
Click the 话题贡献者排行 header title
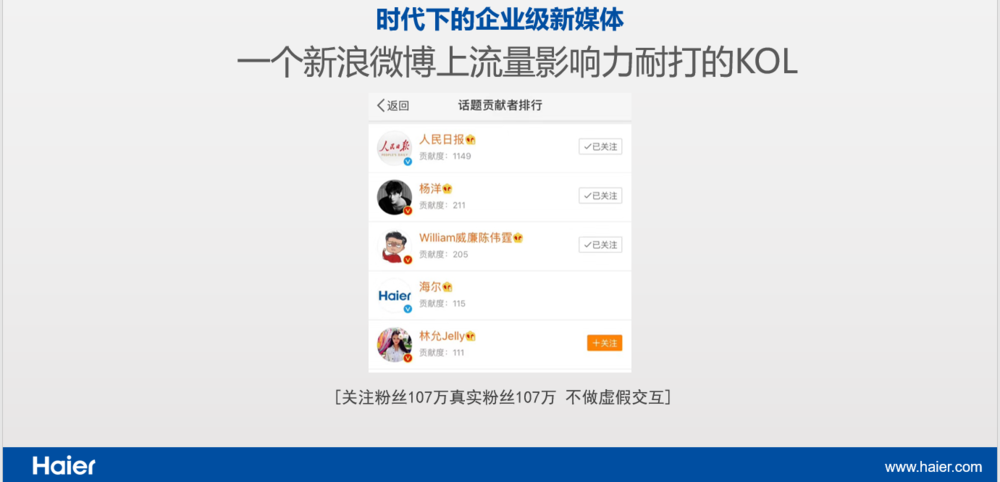point(500,106)
